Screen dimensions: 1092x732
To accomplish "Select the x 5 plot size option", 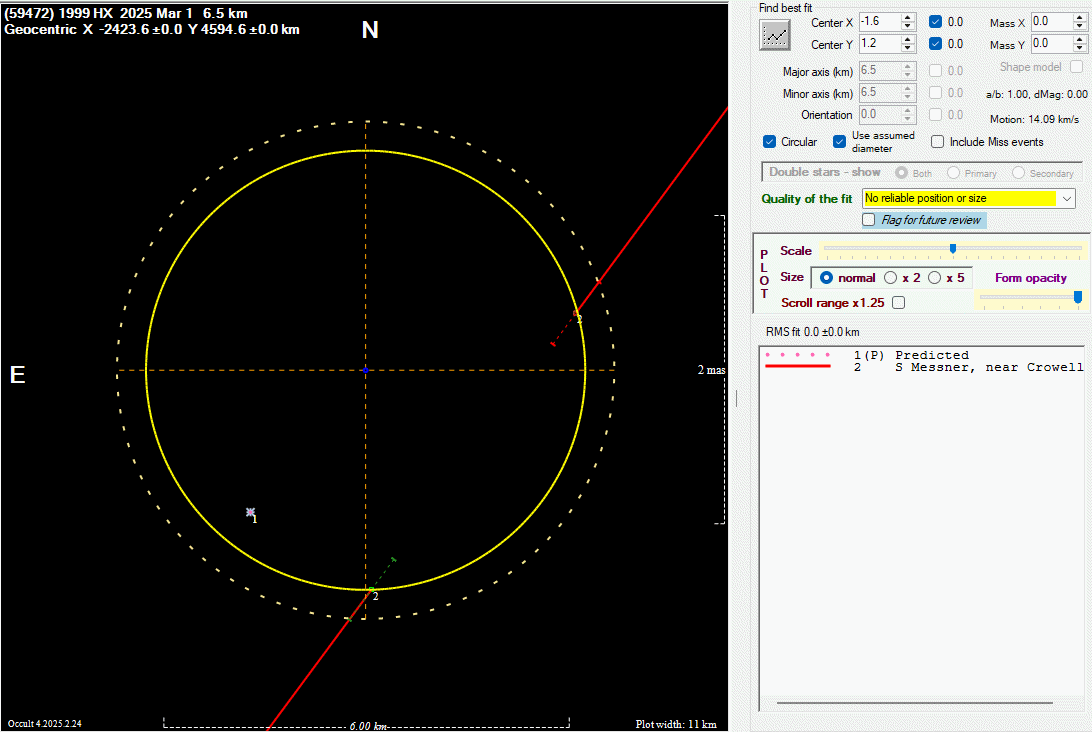I will (x=935, y=278).
